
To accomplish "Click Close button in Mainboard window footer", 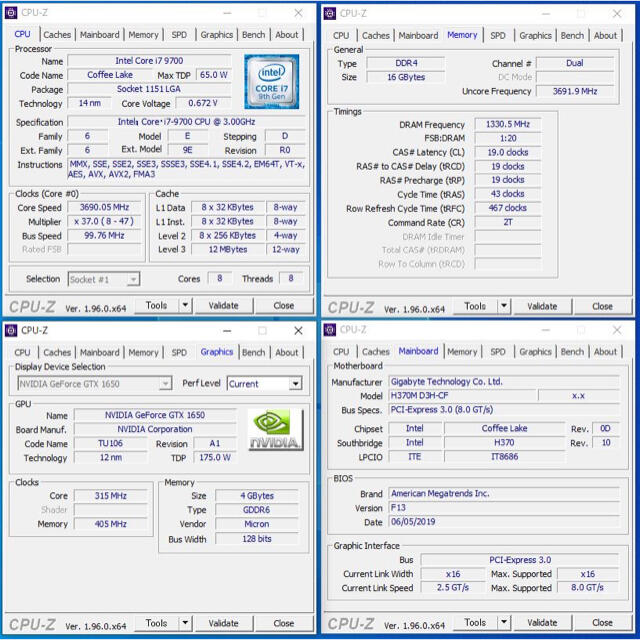I will tap(602, 622).
